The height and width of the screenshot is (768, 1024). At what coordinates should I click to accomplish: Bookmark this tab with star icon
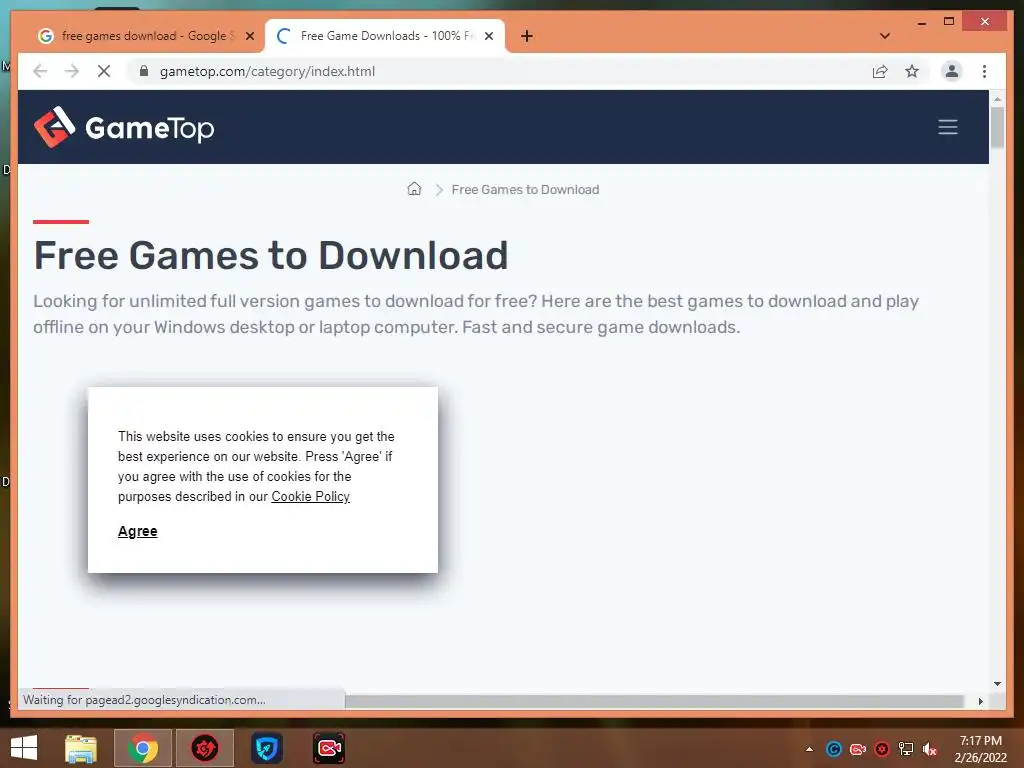coord(912,71)
